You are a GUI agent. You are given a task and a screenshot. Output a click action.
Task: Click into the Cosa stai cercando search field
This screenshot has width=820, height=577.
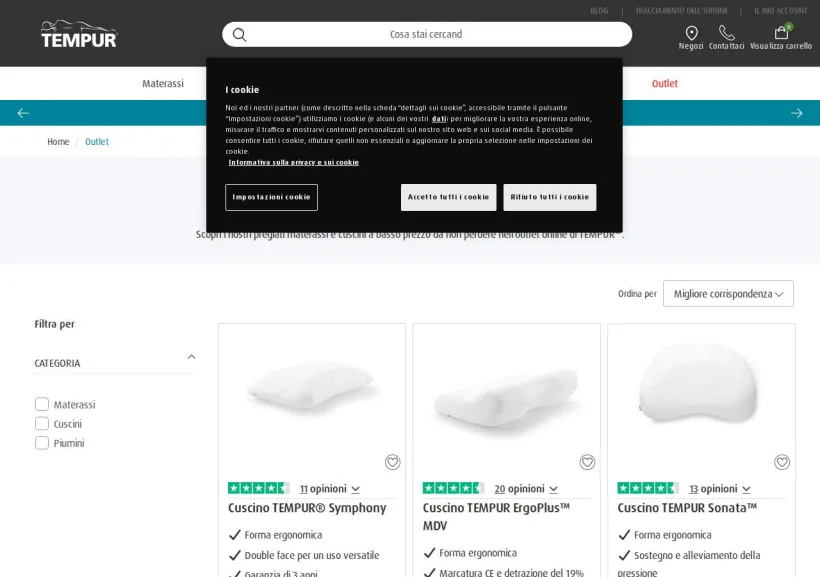427,35
